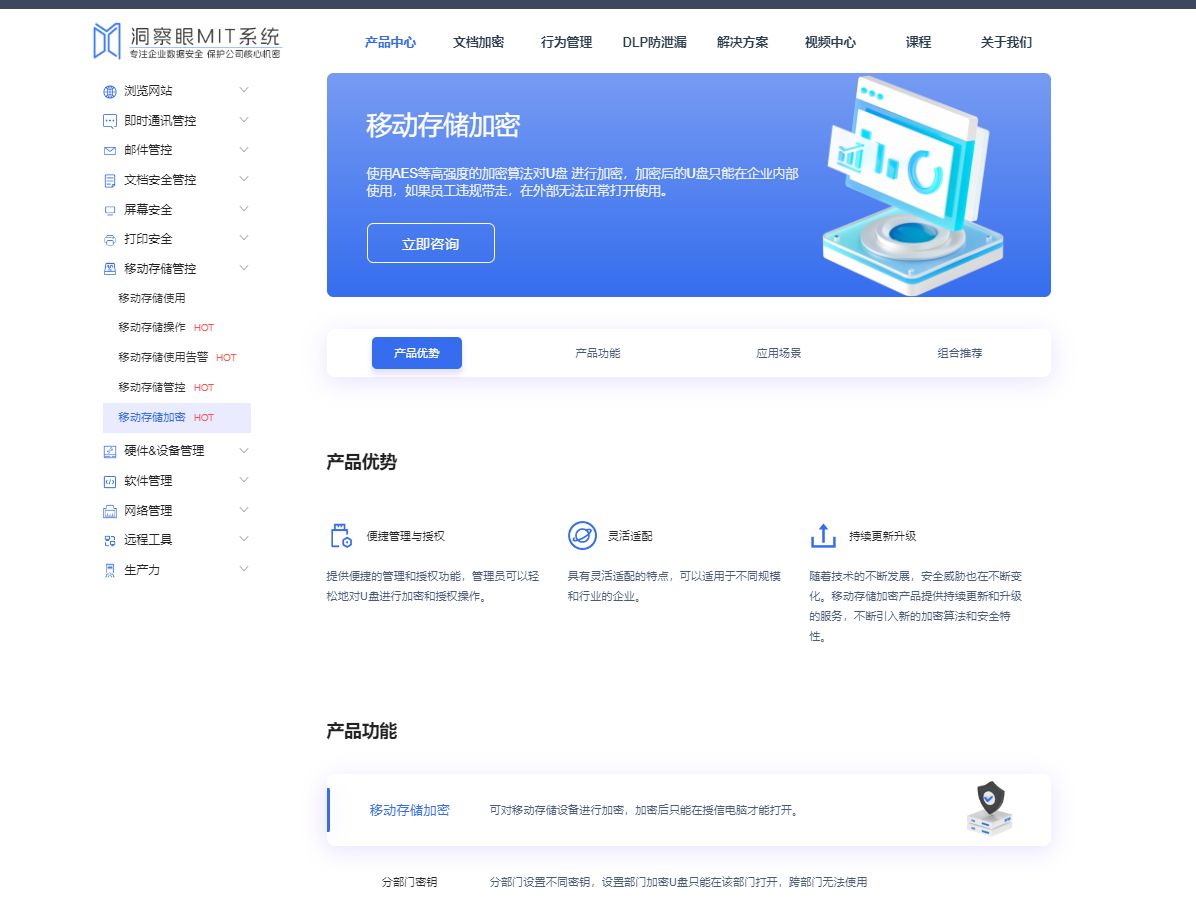Image resolution: width=1196 pixels, height=909 pixels.
Task: Select 分部门密钥 feature row
Action: pos(410,882)
